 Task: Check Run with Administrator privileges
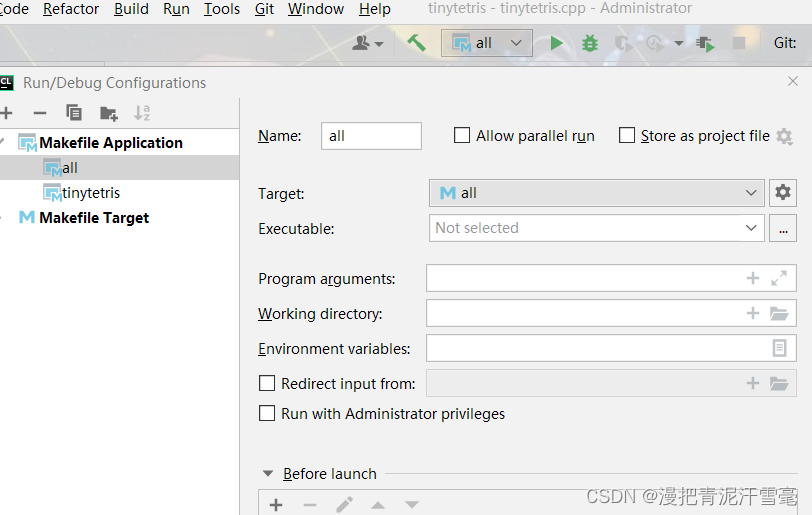[x=267, y=413]
